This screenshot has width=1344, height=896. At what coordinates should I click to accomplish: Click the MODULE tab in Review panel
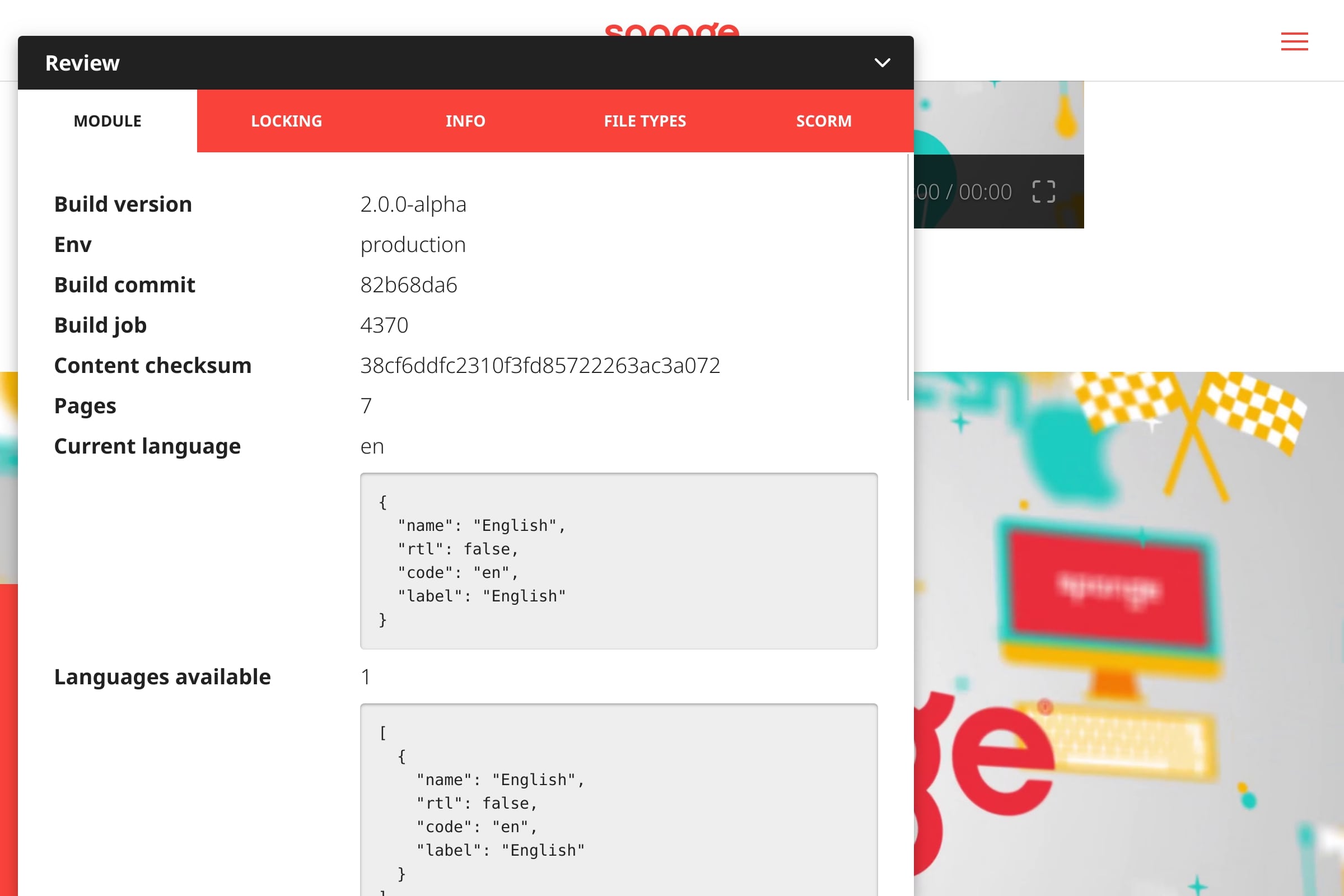107,121
